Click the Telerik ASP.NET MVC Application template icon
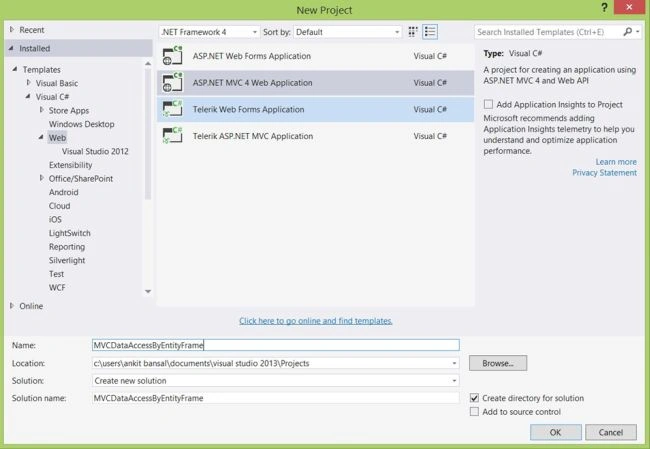 [x=172, y=136]
